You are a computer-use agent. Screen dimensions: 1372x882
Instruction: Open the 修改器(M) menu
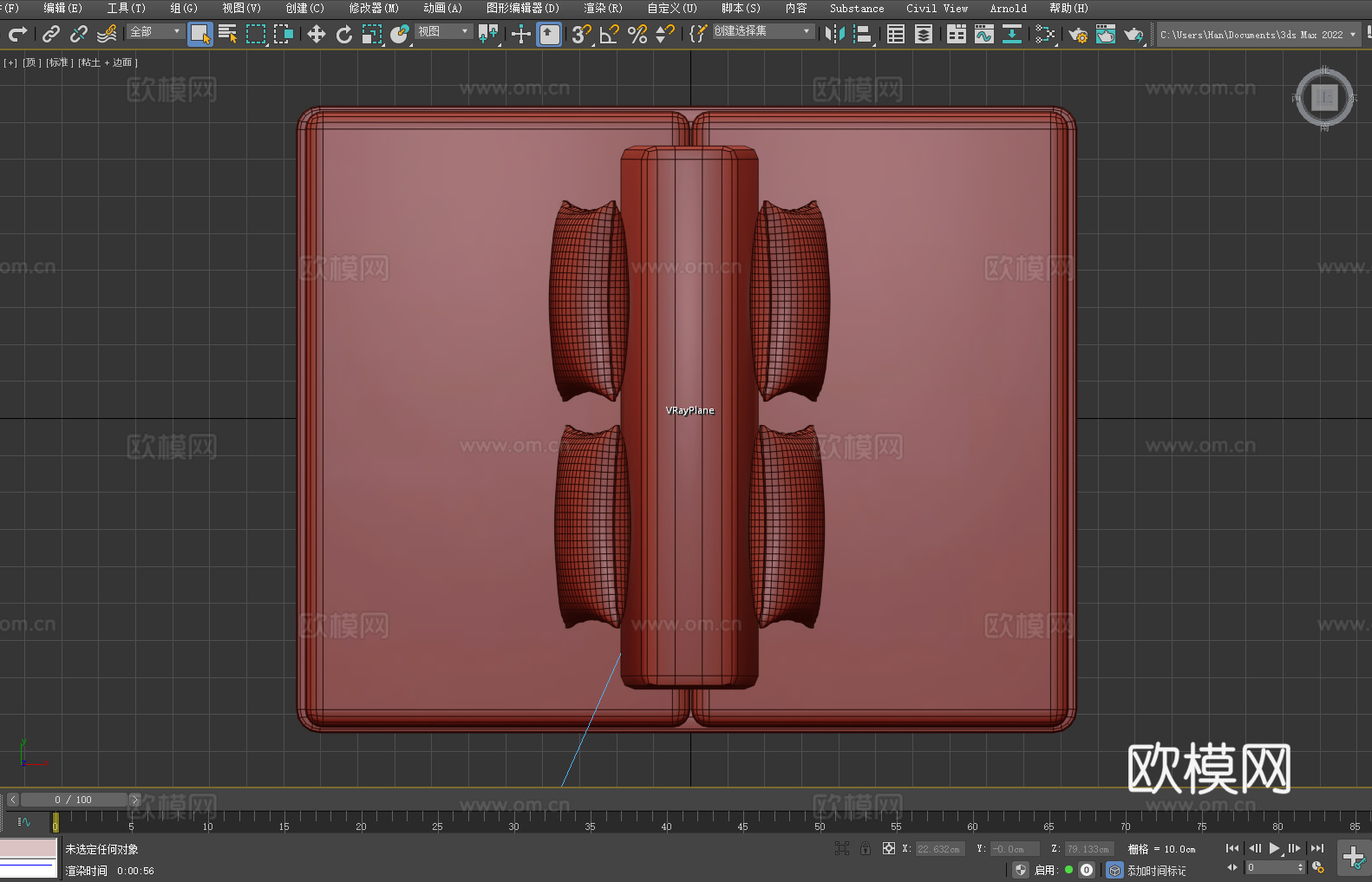point(374,8)
